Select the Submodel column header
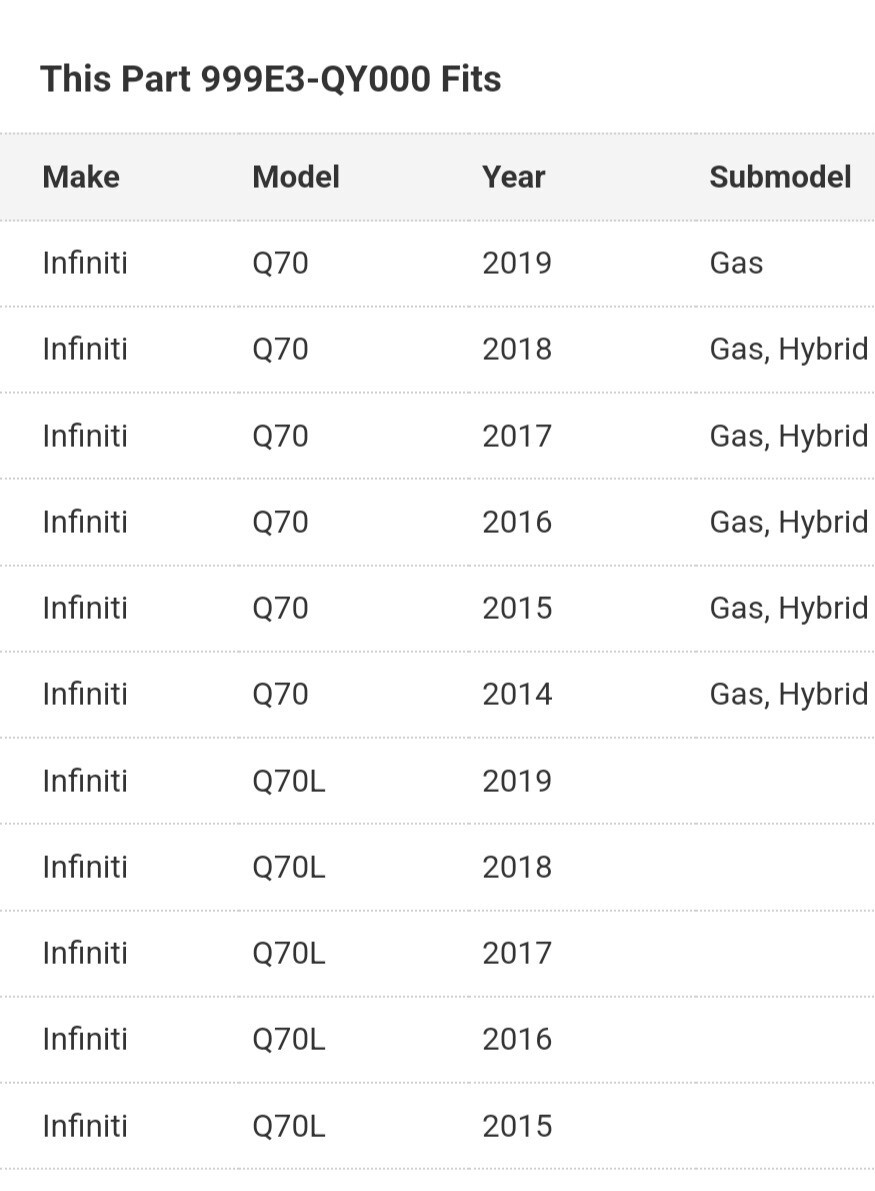The height and width of the screenshot is (1191, 875). 780,177
